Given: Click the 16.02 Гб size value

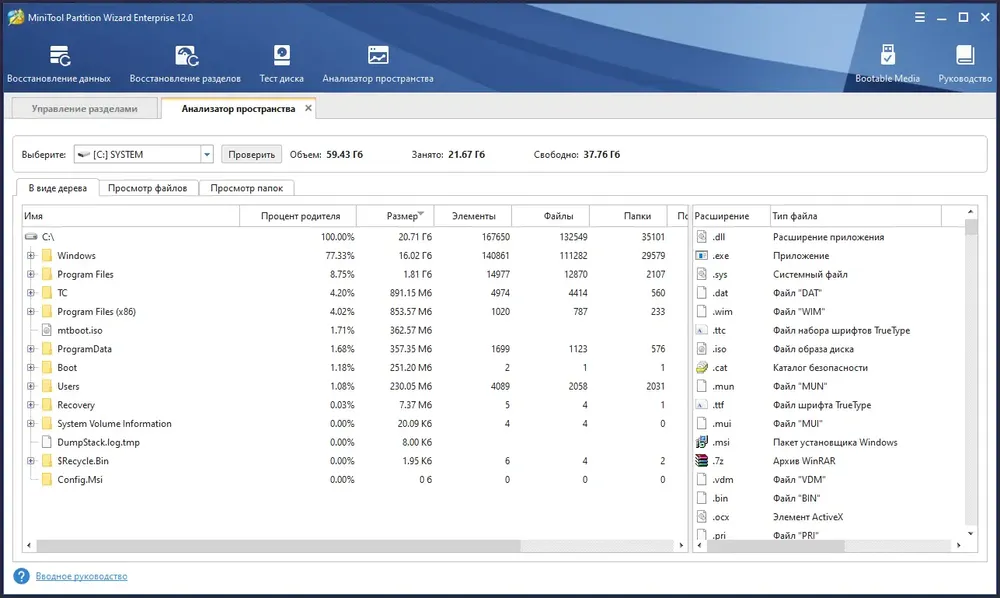Looking at the screenshot, I should [x=415, y=256].
